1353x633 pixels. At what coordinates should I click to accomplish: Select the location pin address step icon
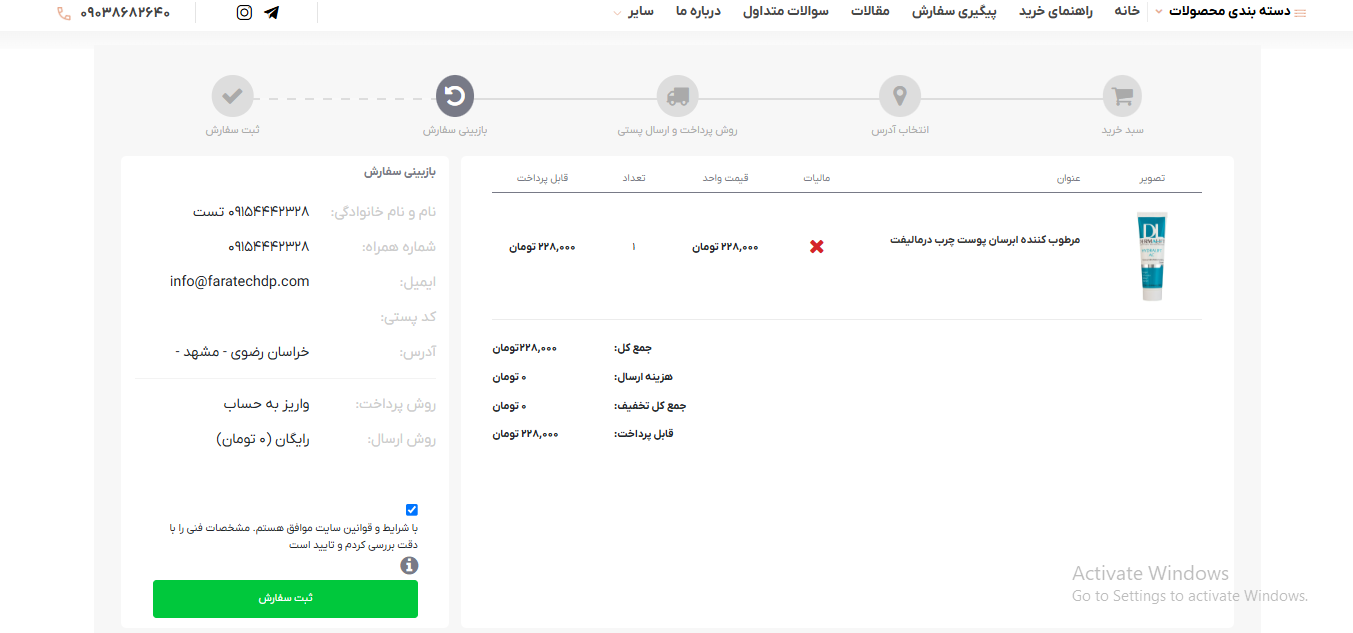[x=899, y=96]
